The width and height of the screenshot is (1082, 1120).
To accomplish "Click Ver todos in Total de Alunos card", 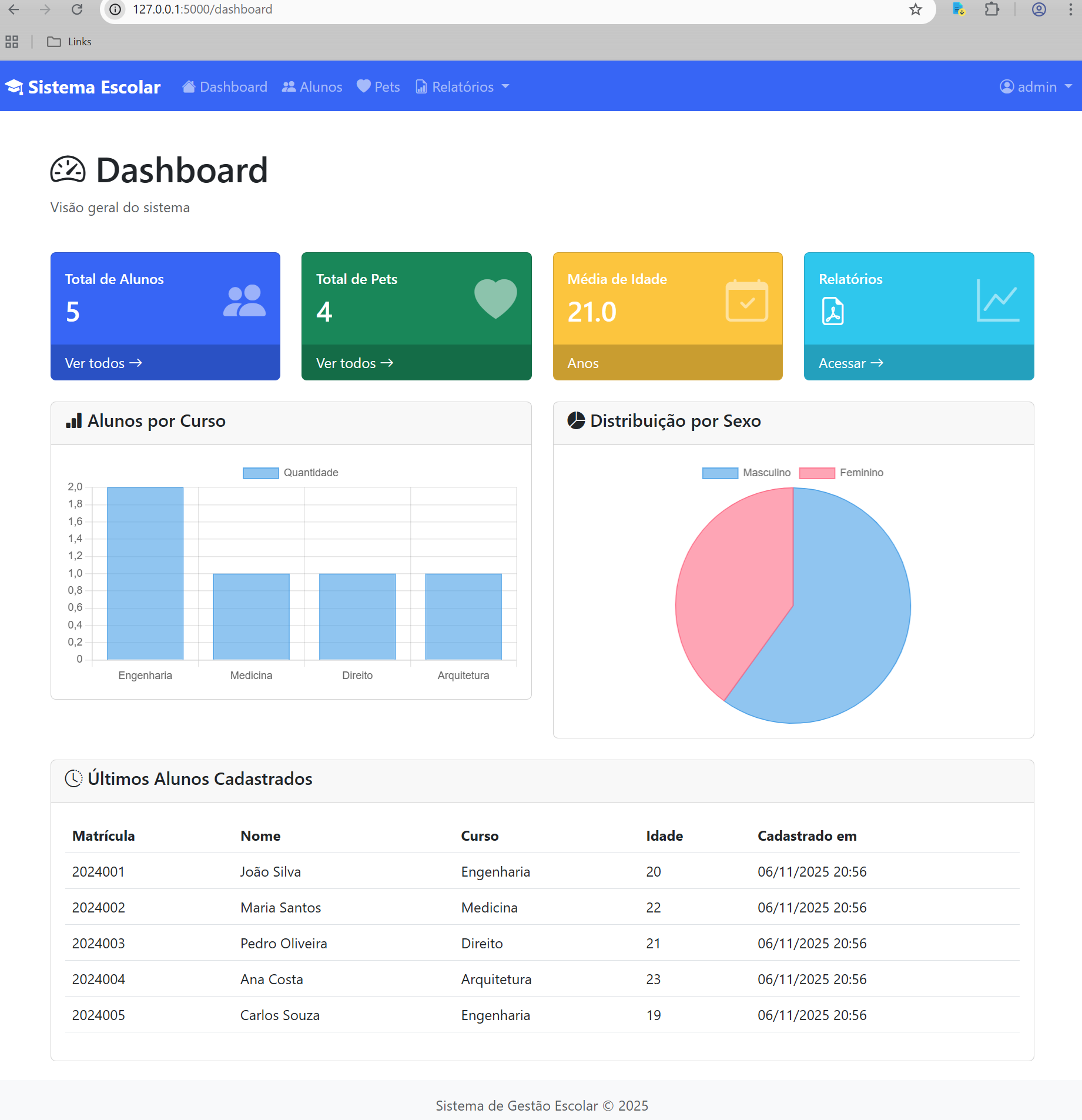I will (x=103, y=363).
